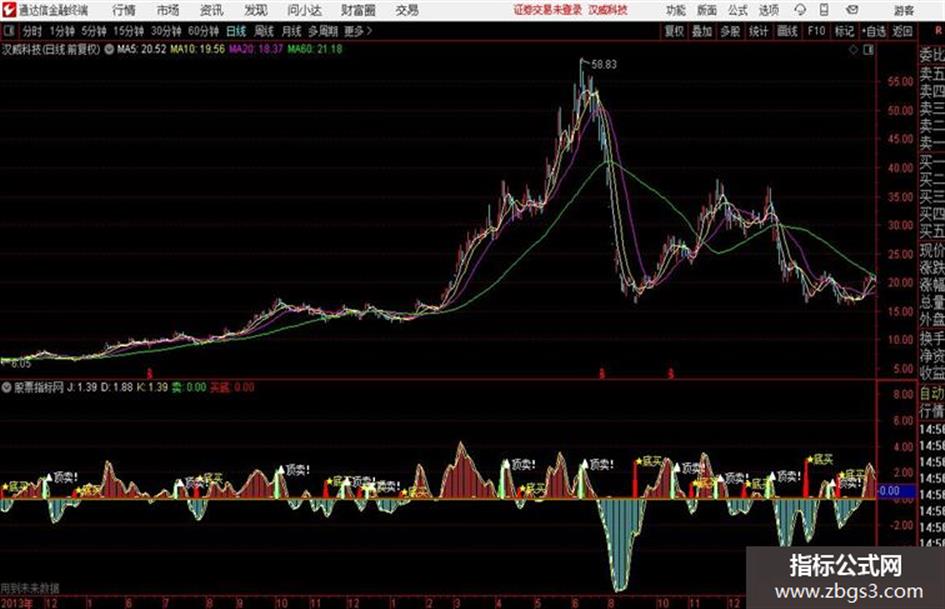
Task: Click the 卖: 0.00 indicator value
Action: (x=189, y=387)
